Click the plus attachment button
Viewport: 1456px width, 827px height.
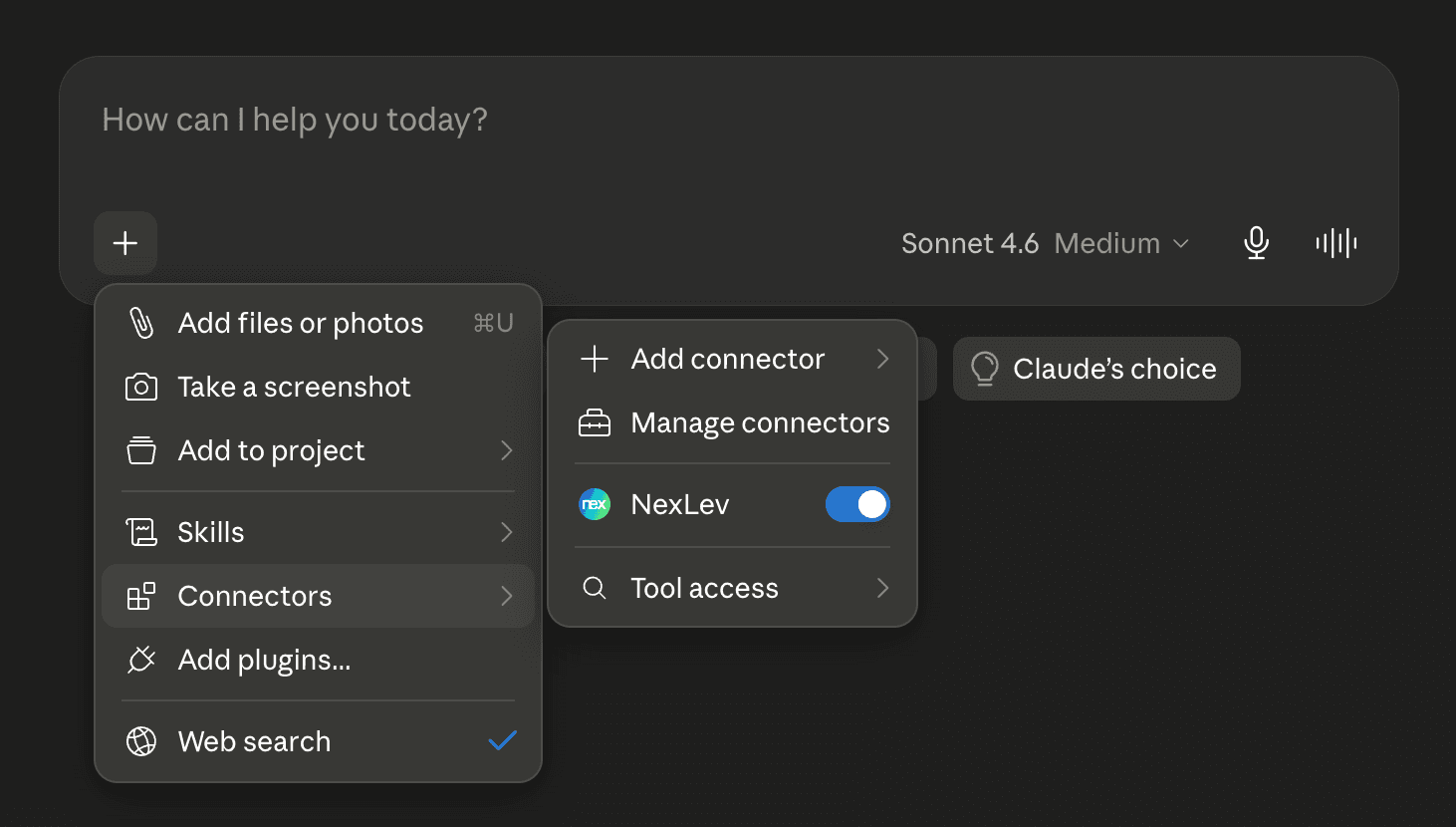tap(125, 243)
